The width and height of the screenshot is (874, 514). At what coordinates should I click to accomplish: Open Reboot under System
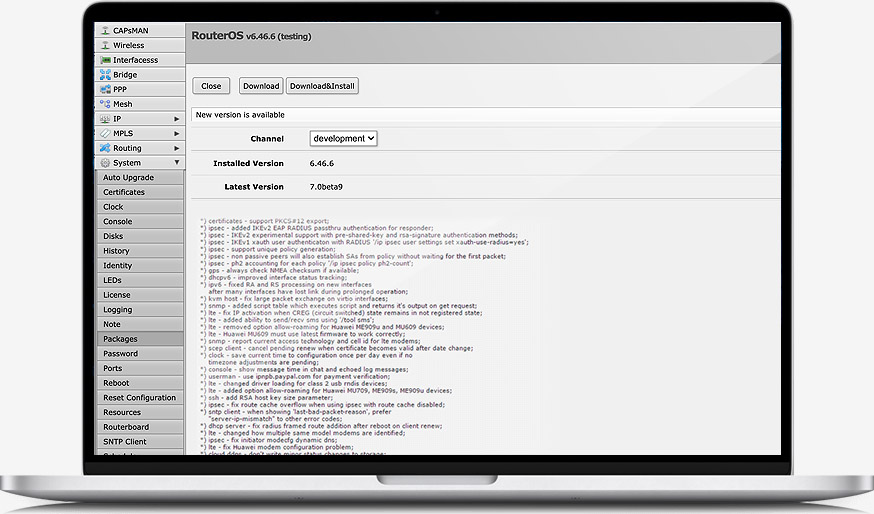(140, 383)
